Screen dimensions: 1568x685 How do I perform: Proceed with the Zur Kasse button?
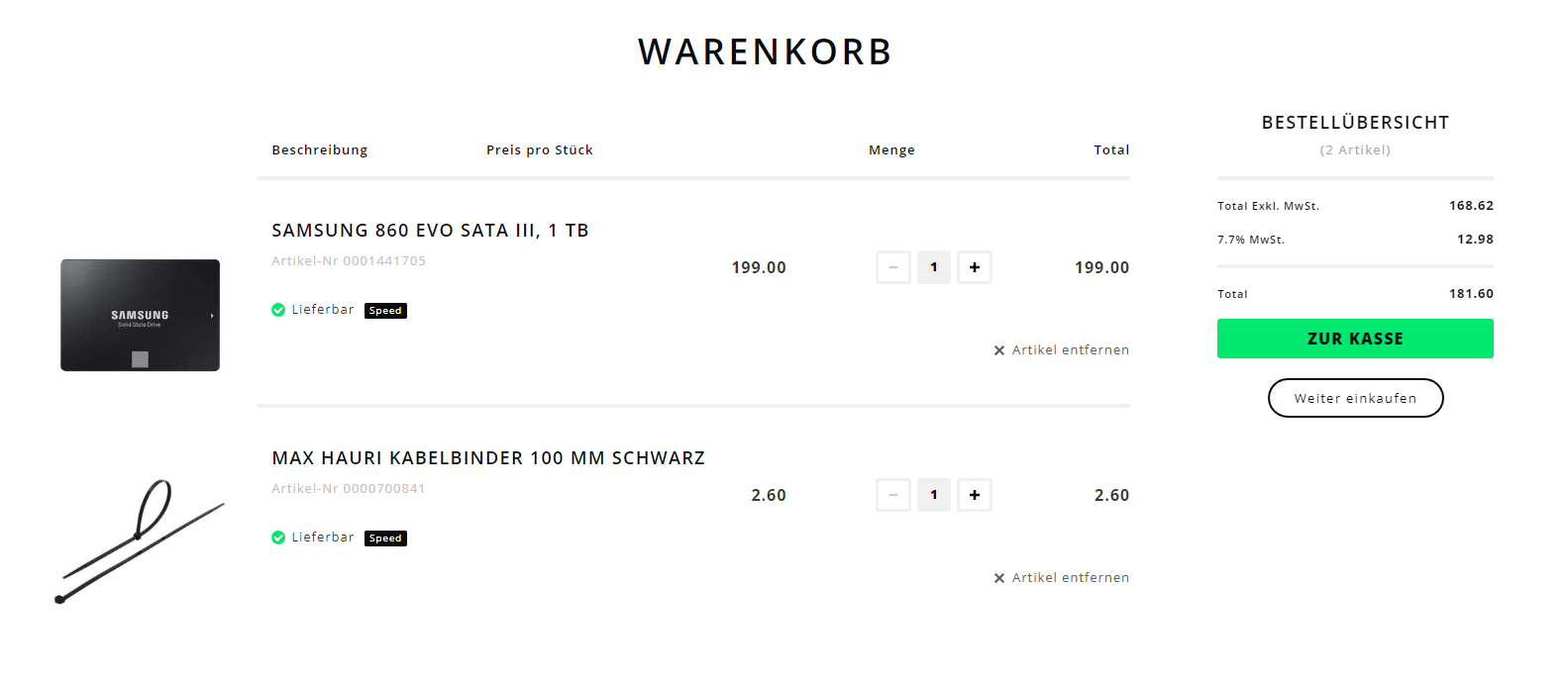[1354, 339]
